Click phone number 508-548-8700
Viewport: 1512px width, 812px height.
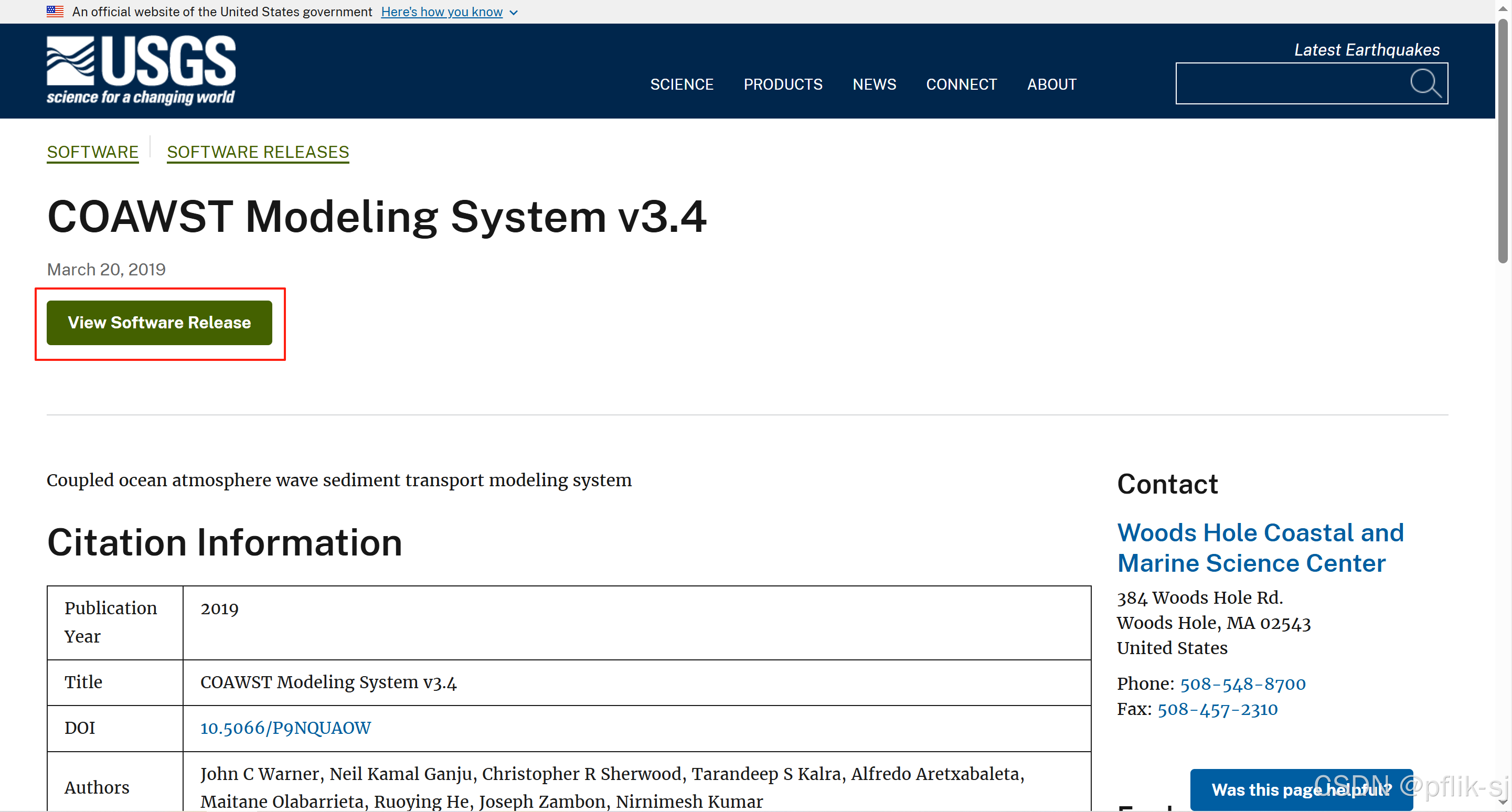pos(1242,683)
